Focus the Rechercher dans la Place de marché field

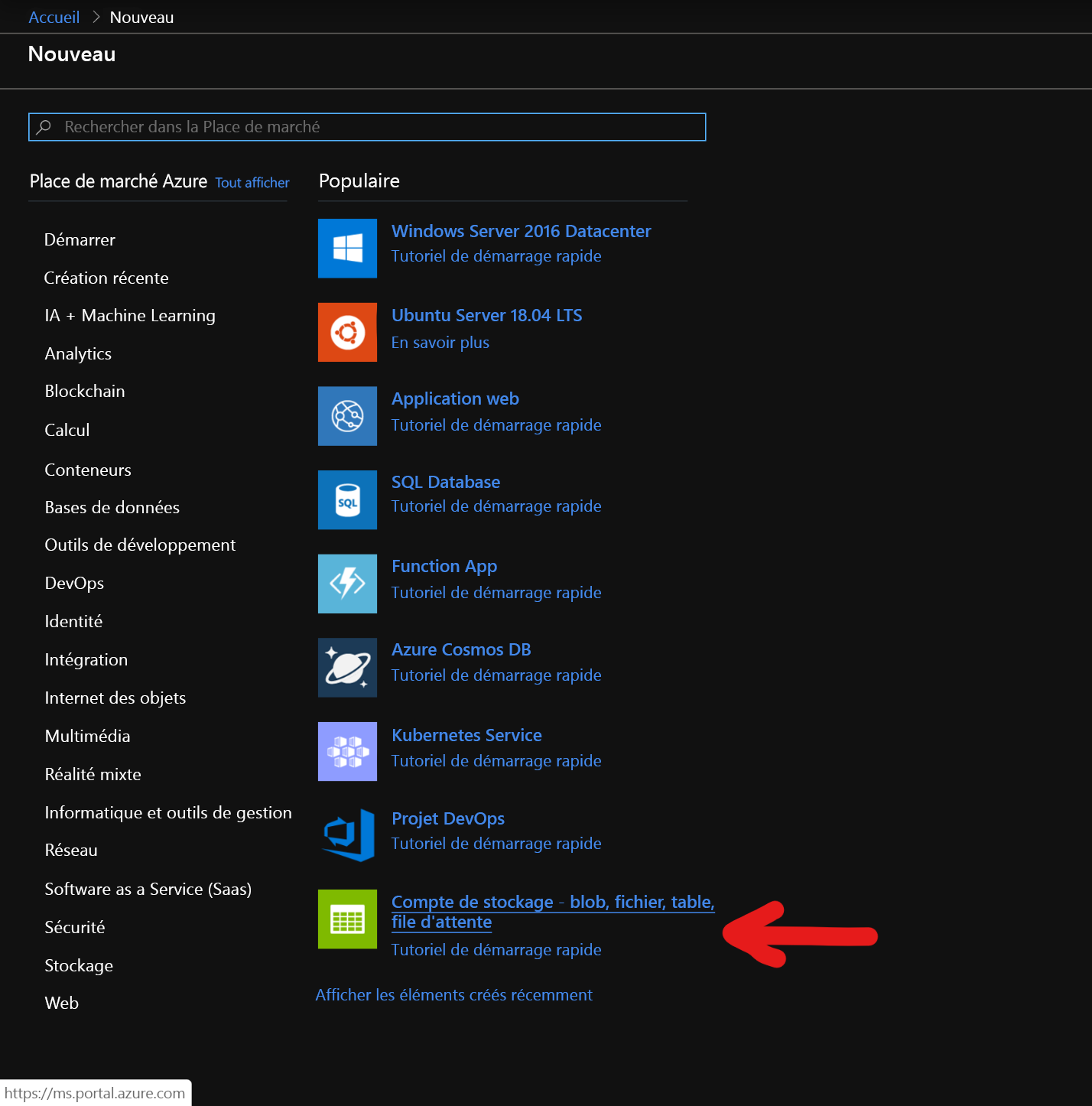pyautogui.click(x=367, y=127)
